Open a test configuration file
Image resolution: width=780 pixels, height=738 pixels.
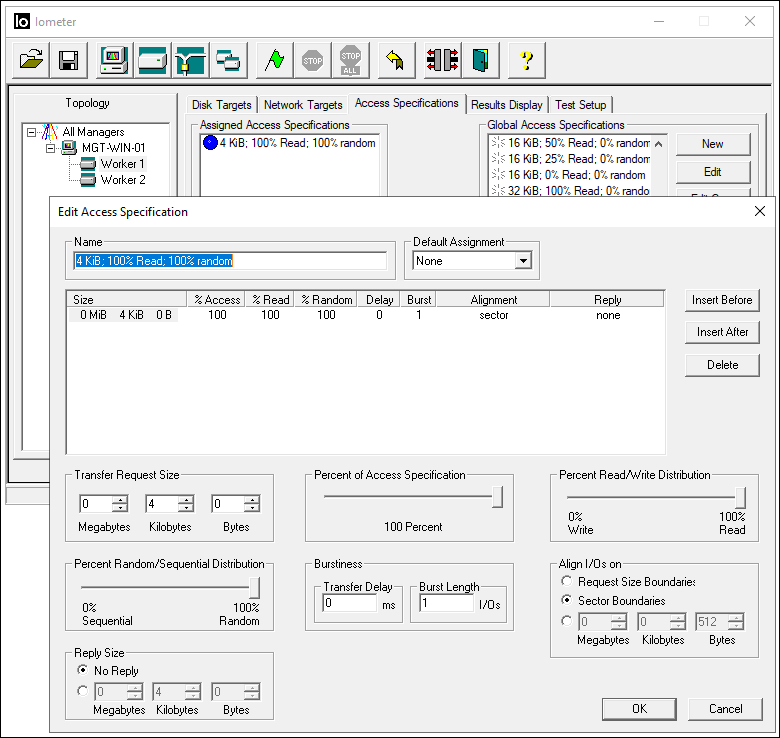[31, 60]
